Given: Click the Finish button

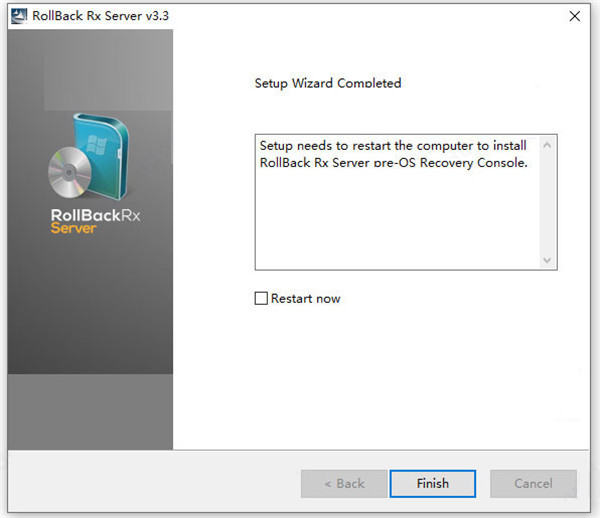Looking at the screenshot, I should [433, 484].
